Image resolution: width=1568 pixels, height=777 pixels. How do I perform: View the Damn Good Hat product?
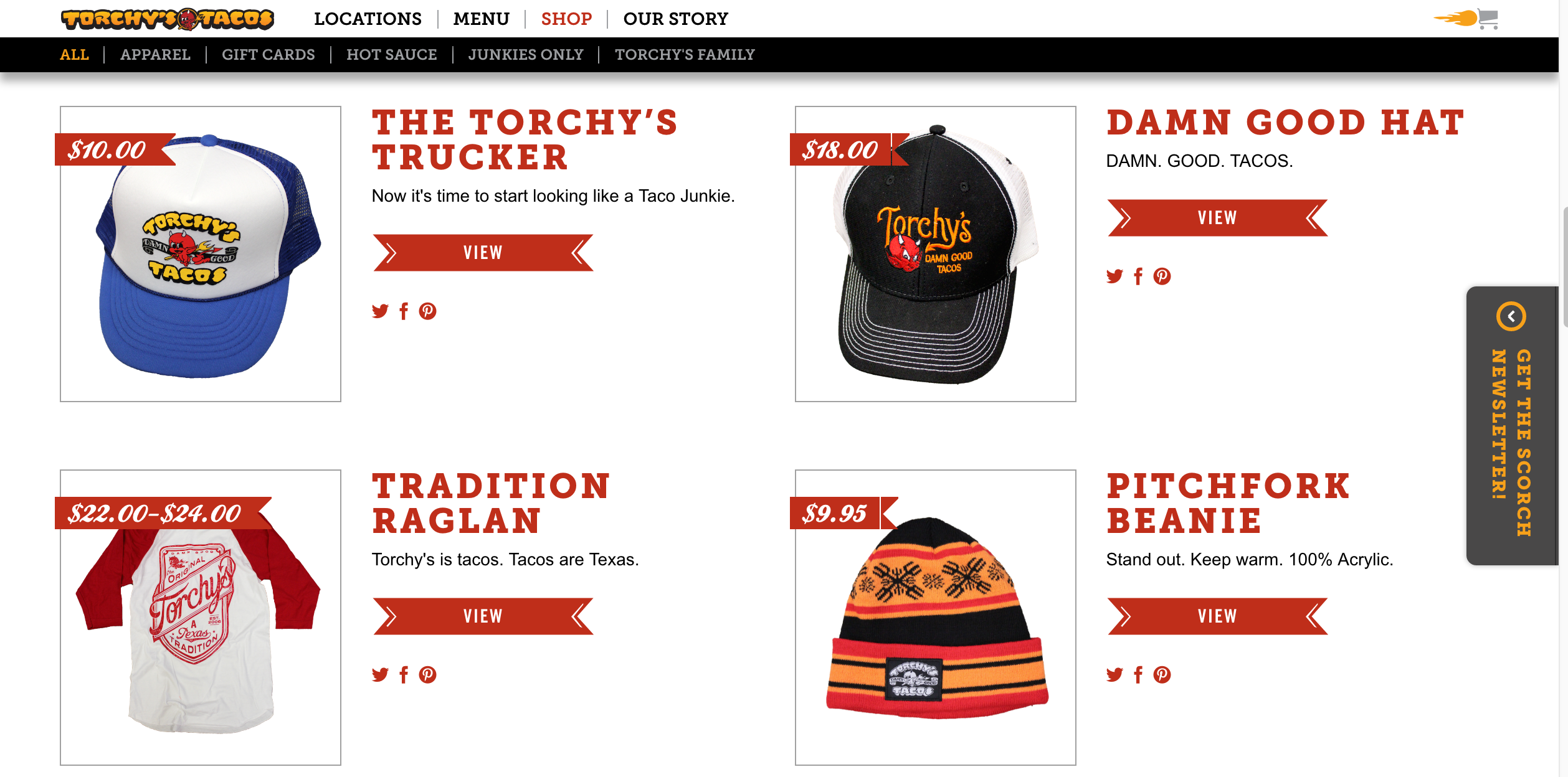point(1217,218)
